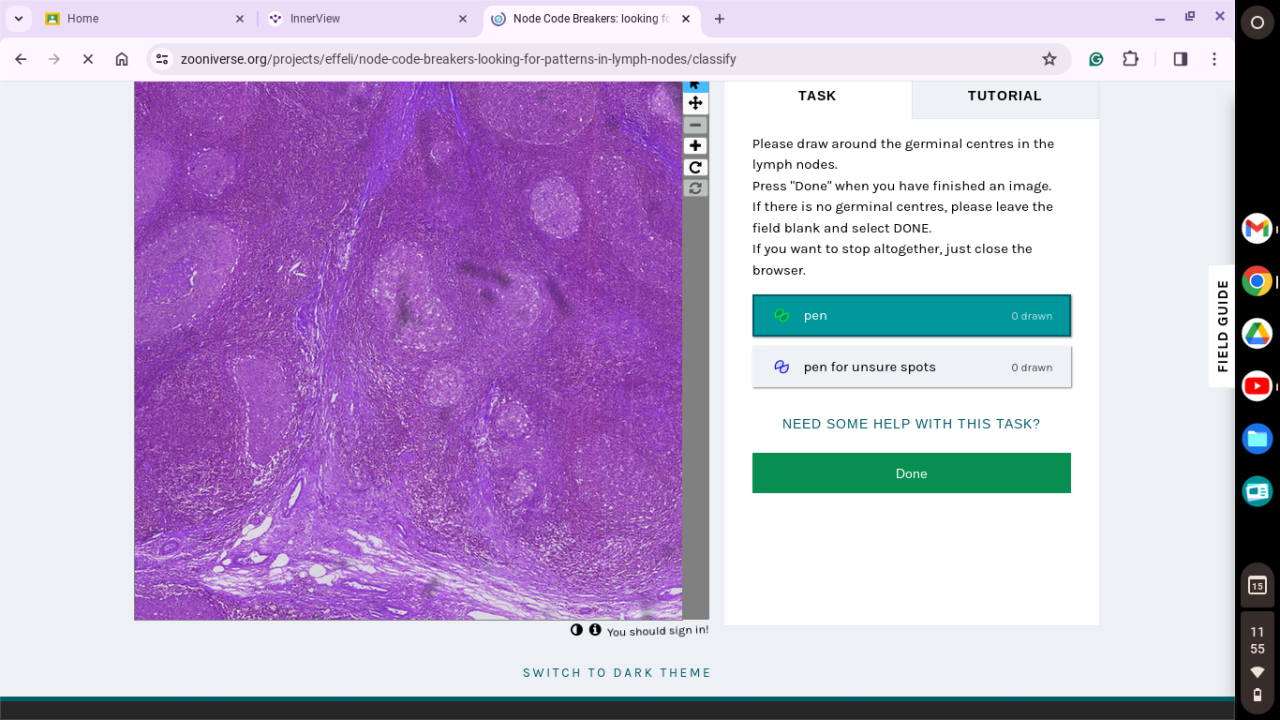View site information icon in address bar

pos(163,59)
